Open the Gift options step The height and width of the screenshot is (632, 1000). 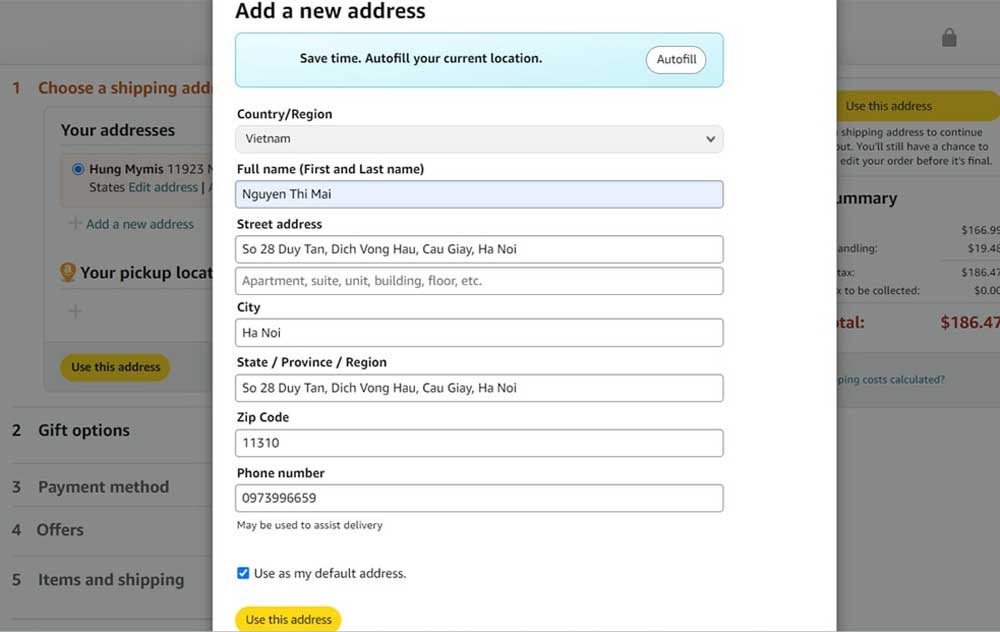pos(84,430)
